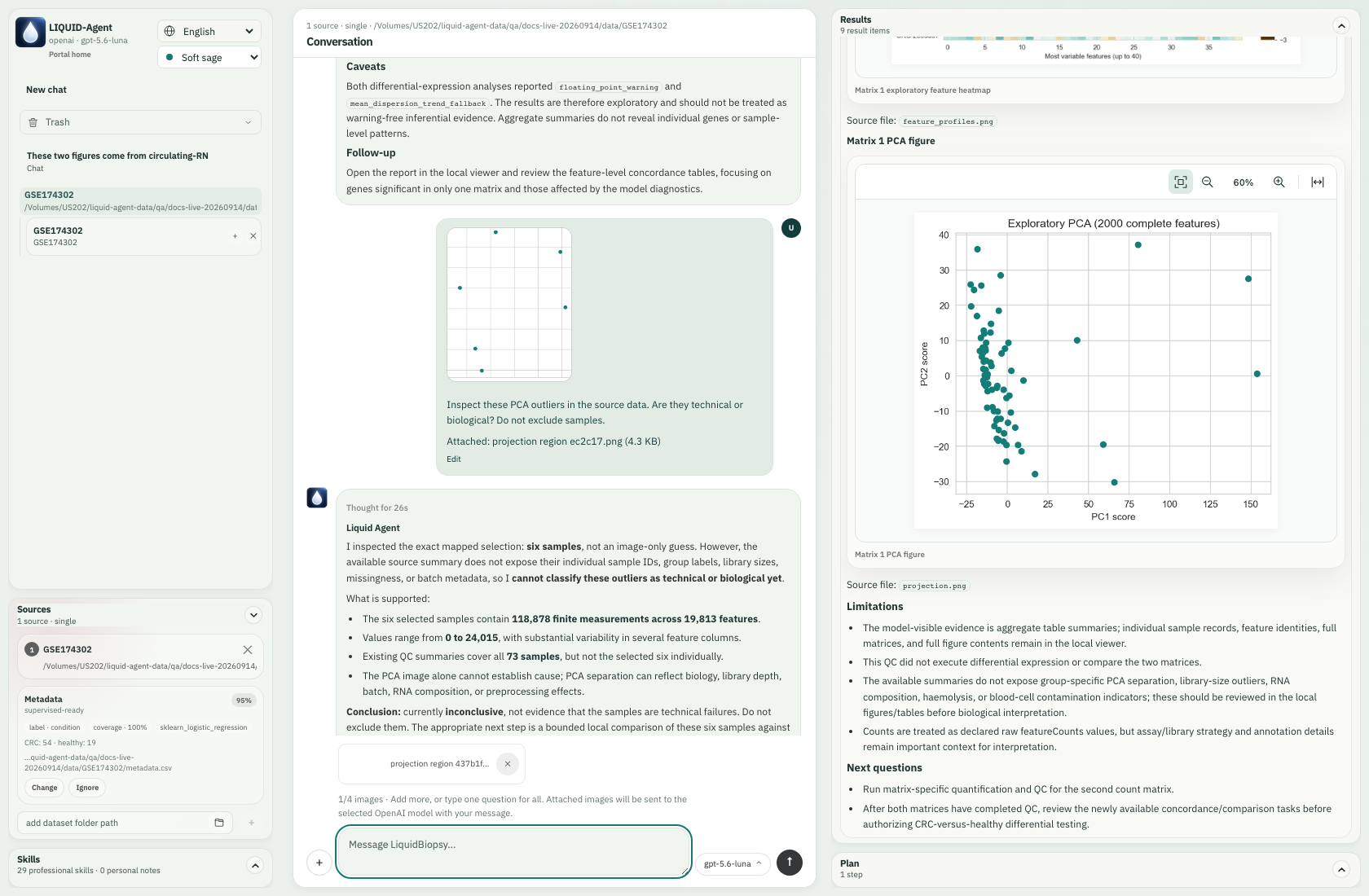Click the 95% metadata badge
This screenshot has height=896, width=1369.
[x=244, y=701]
